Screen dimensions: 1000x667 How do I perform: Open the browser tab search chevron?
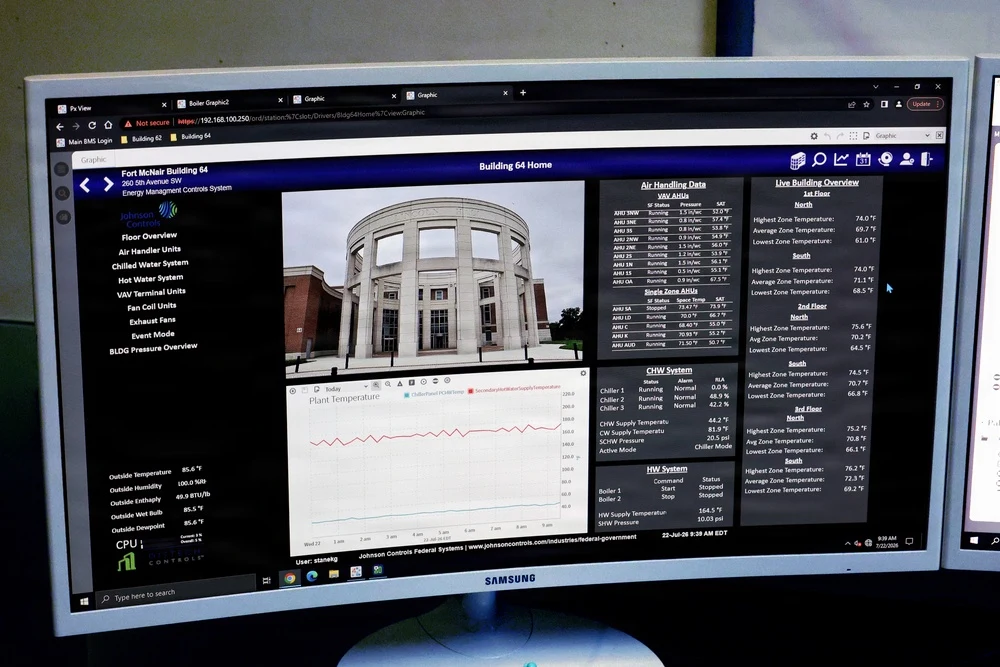pyautogui.click(x=876, y=87)
